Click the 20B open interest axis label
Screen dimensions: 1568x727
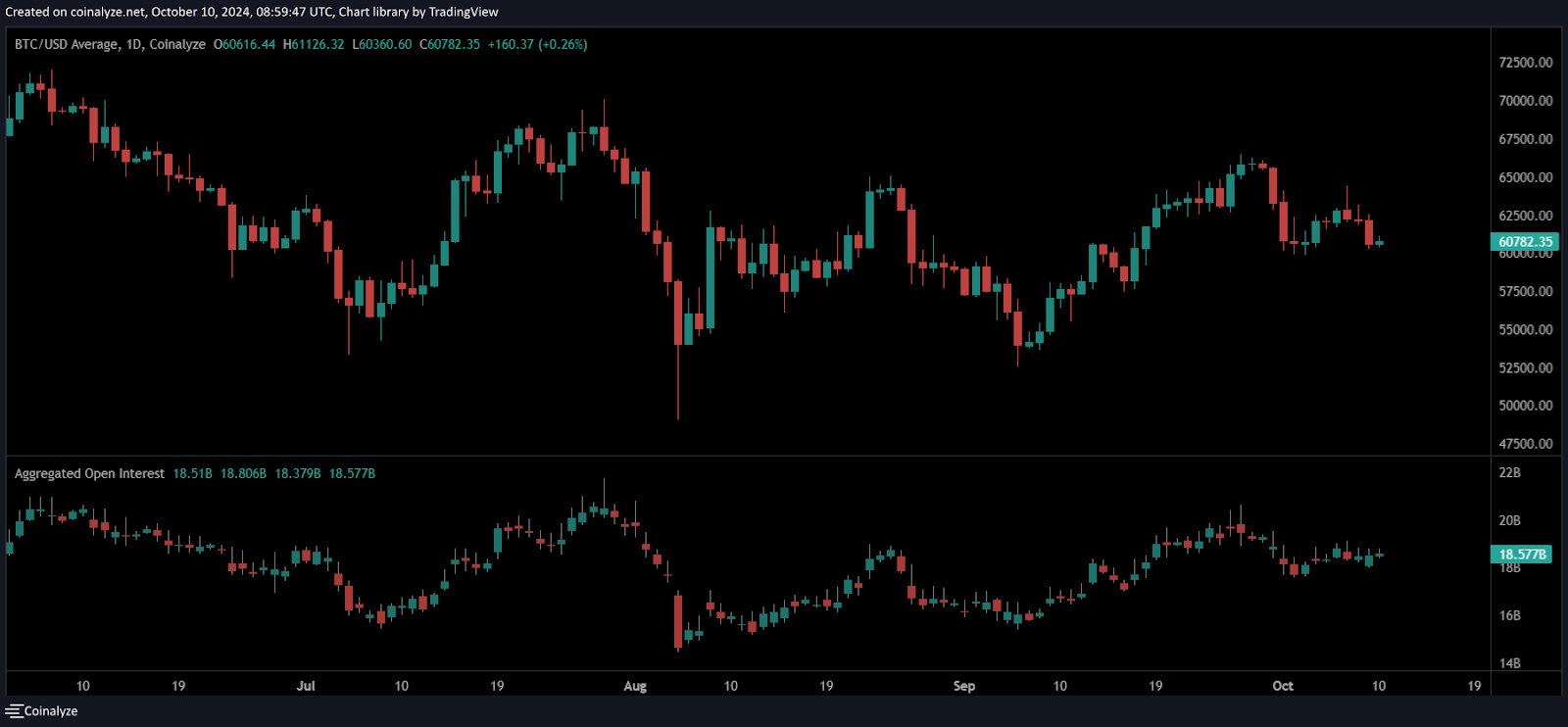(x=1510, y=521)
